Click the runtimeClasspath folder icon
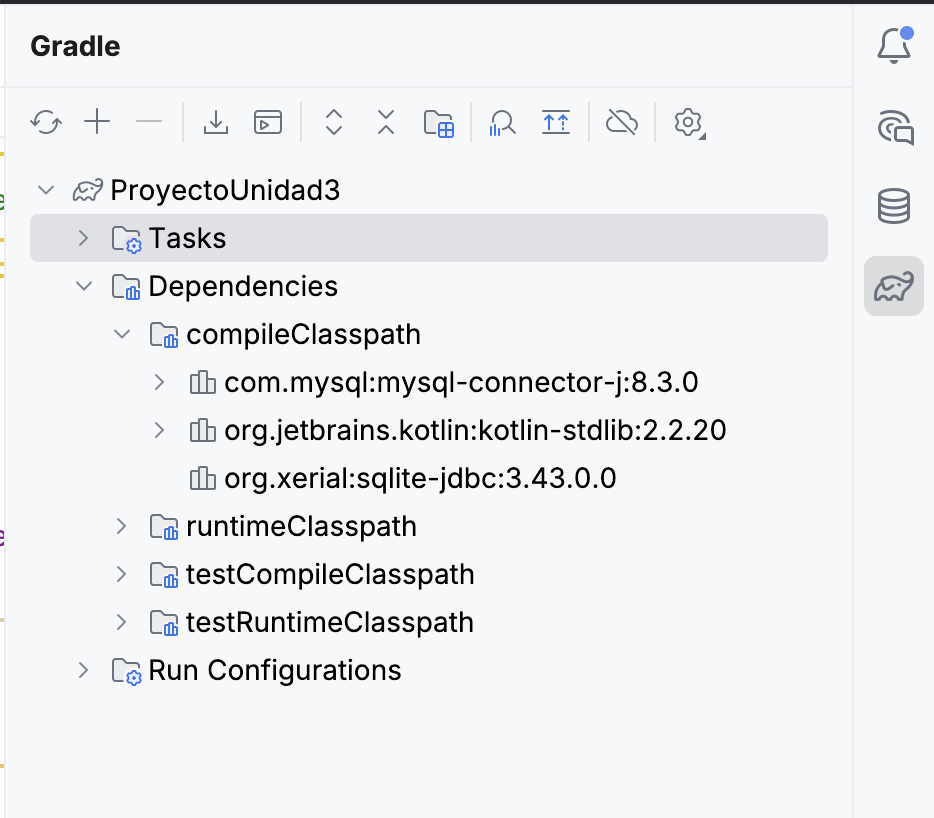934x818 pixels. coord(164,527)
